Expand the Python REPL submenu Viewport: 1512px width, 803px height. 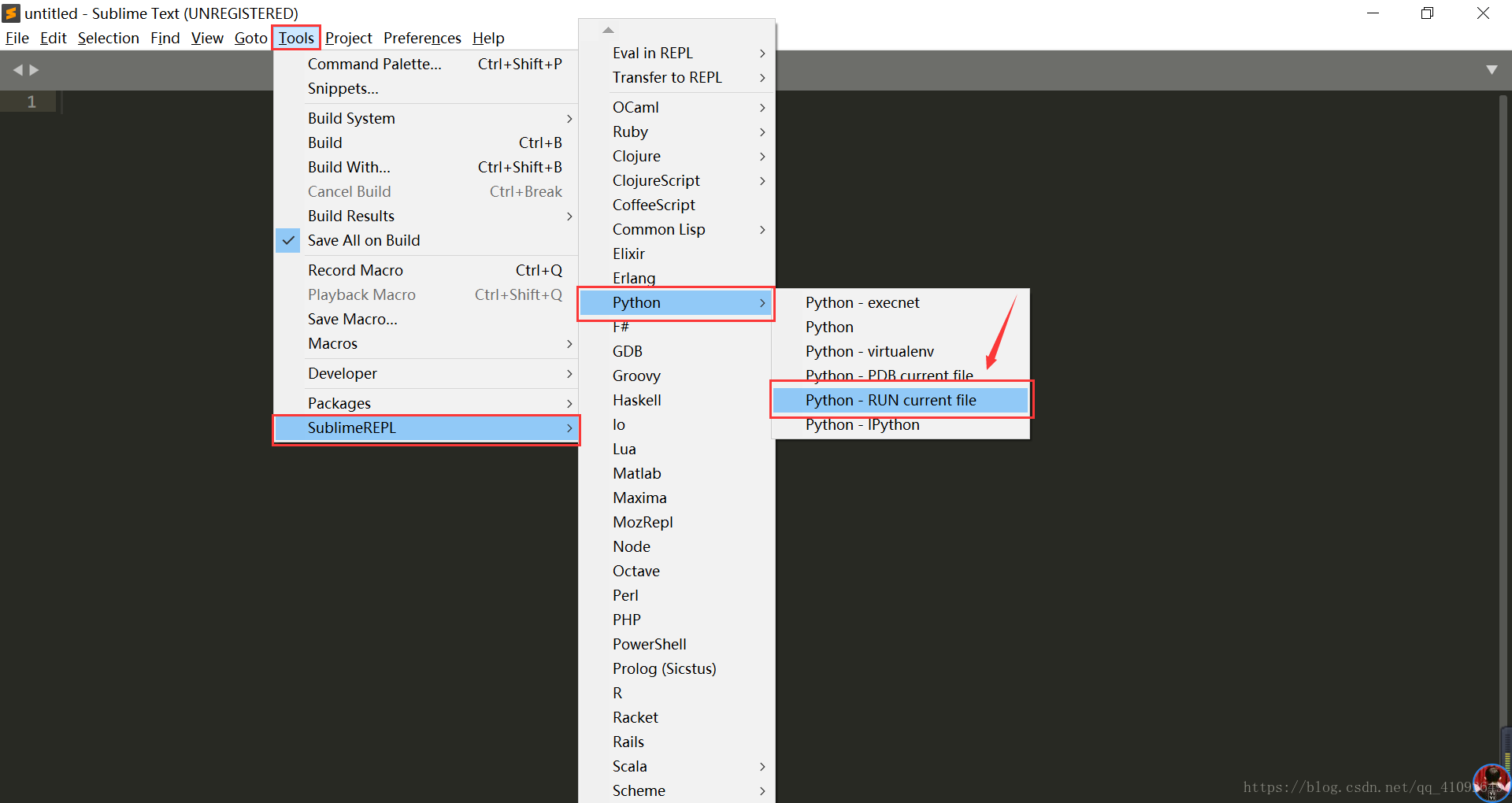[x=676, y=302]
